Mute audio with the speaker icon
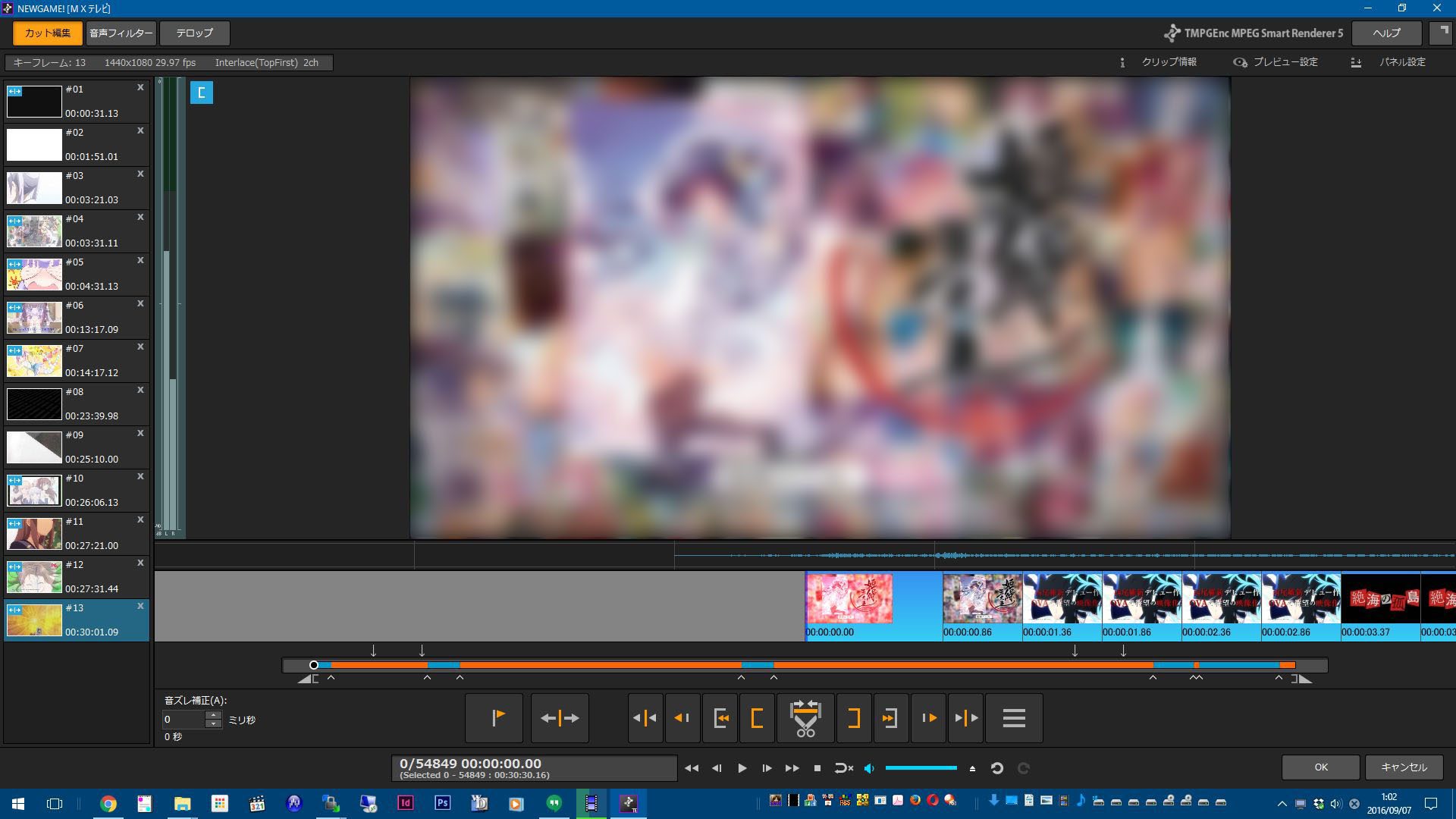The height and width of the screenshot is (819, 1456). [x=869, y=768]
